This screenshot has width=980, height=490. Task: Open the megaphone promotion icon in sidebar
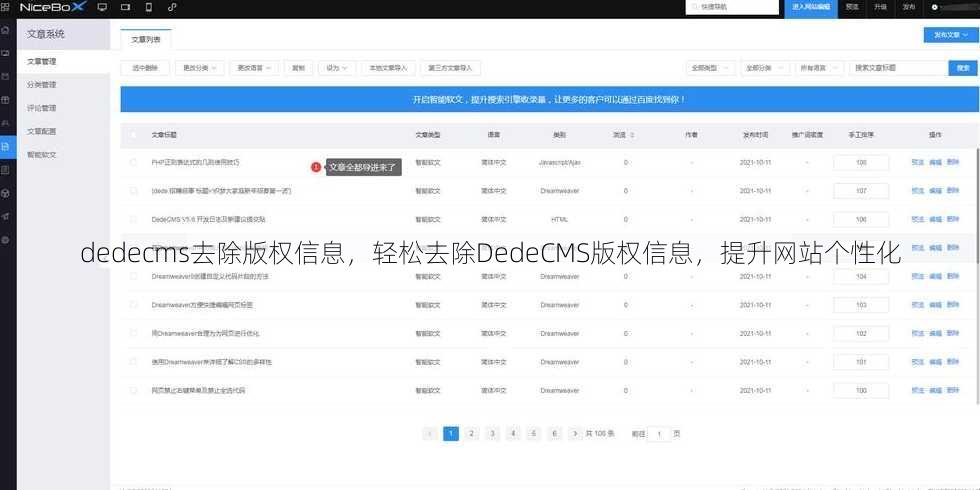point(6,216)
